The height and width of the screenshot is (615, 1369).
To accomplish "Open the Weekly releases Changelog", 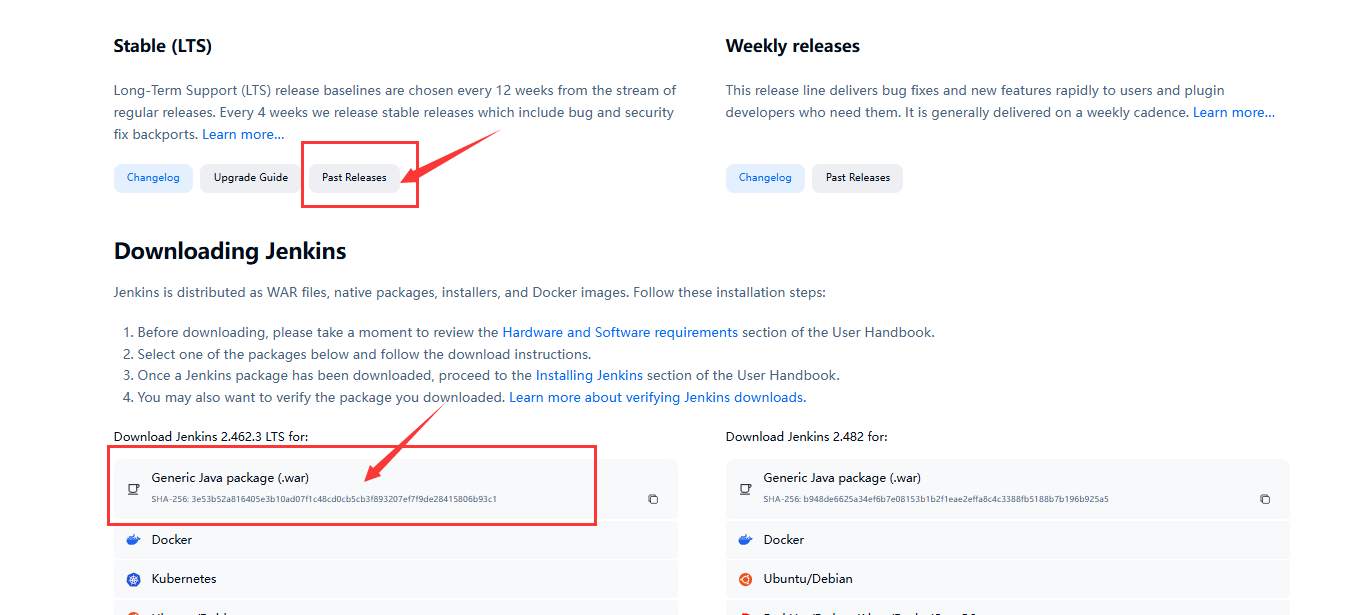I will pos(765,178).
